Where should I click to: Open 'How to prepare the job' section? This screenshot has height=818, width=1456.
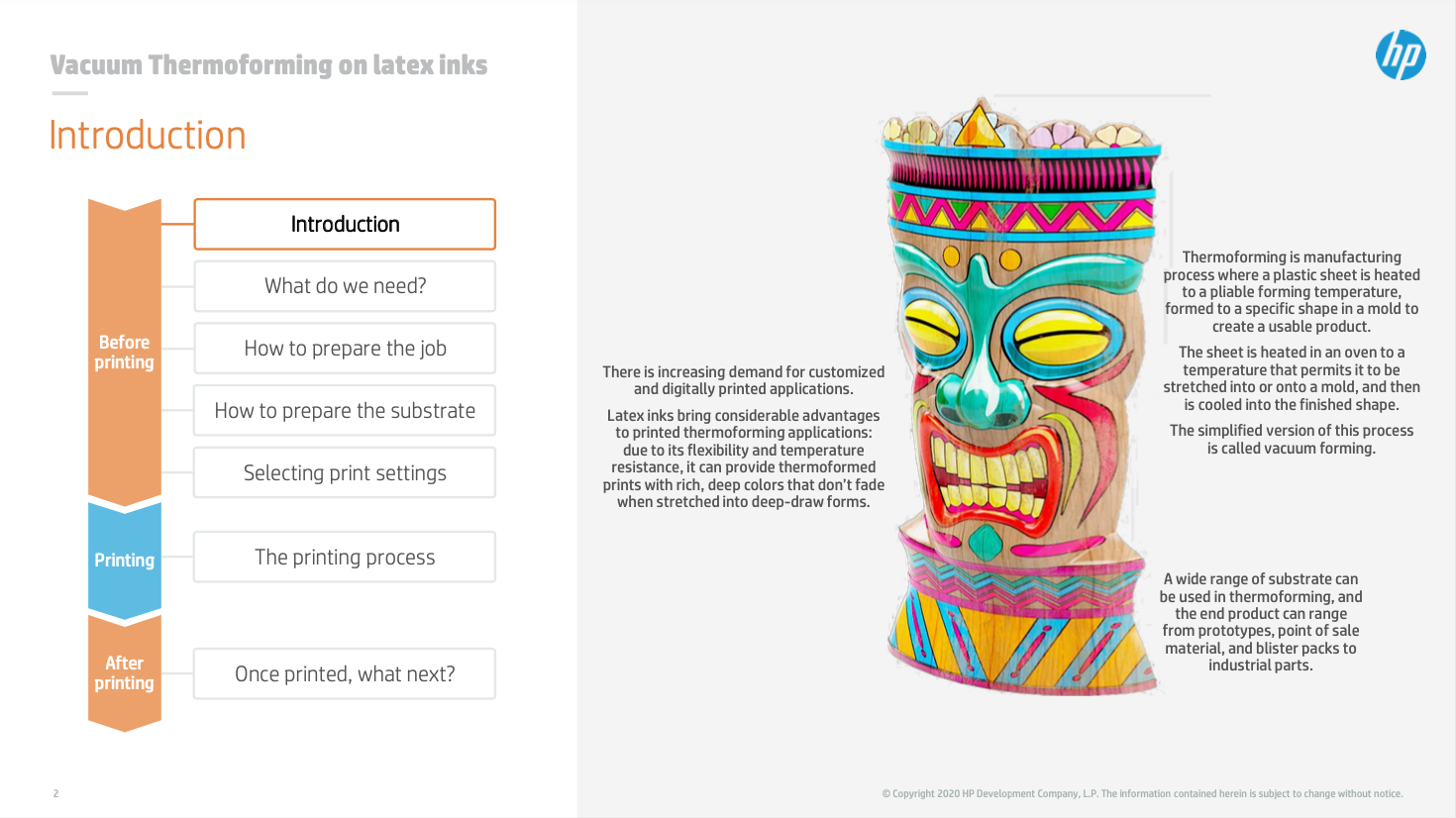coord(345,349)
